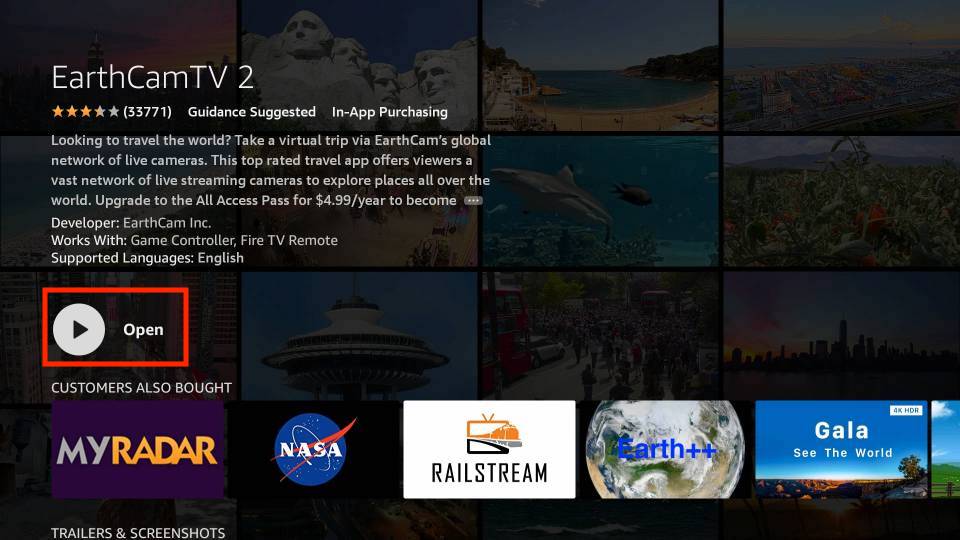This screenshot has height=540, width=960.
Task: Click the EarthCamTV 2 title
Action: tap(152, 78)
